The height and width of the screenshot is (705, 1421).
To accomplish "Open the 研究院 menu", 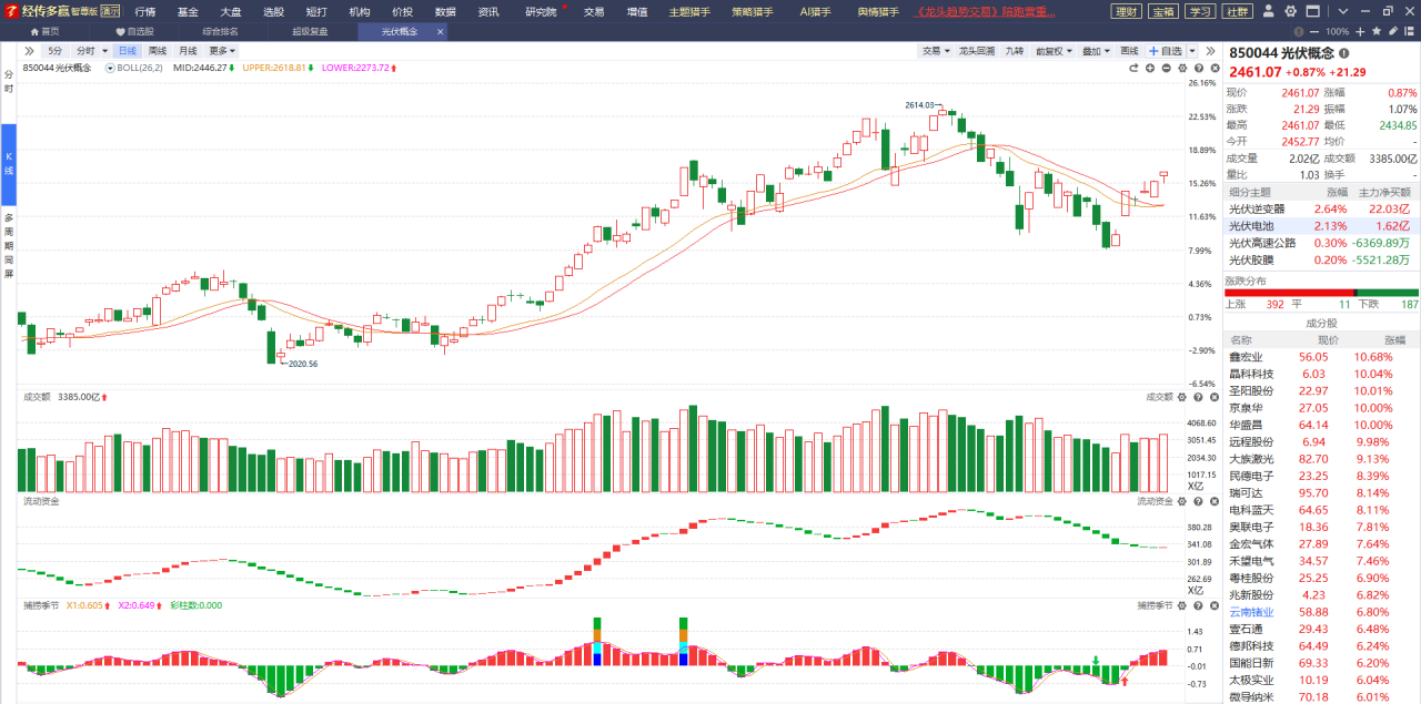I will click(x=542, y=12).
